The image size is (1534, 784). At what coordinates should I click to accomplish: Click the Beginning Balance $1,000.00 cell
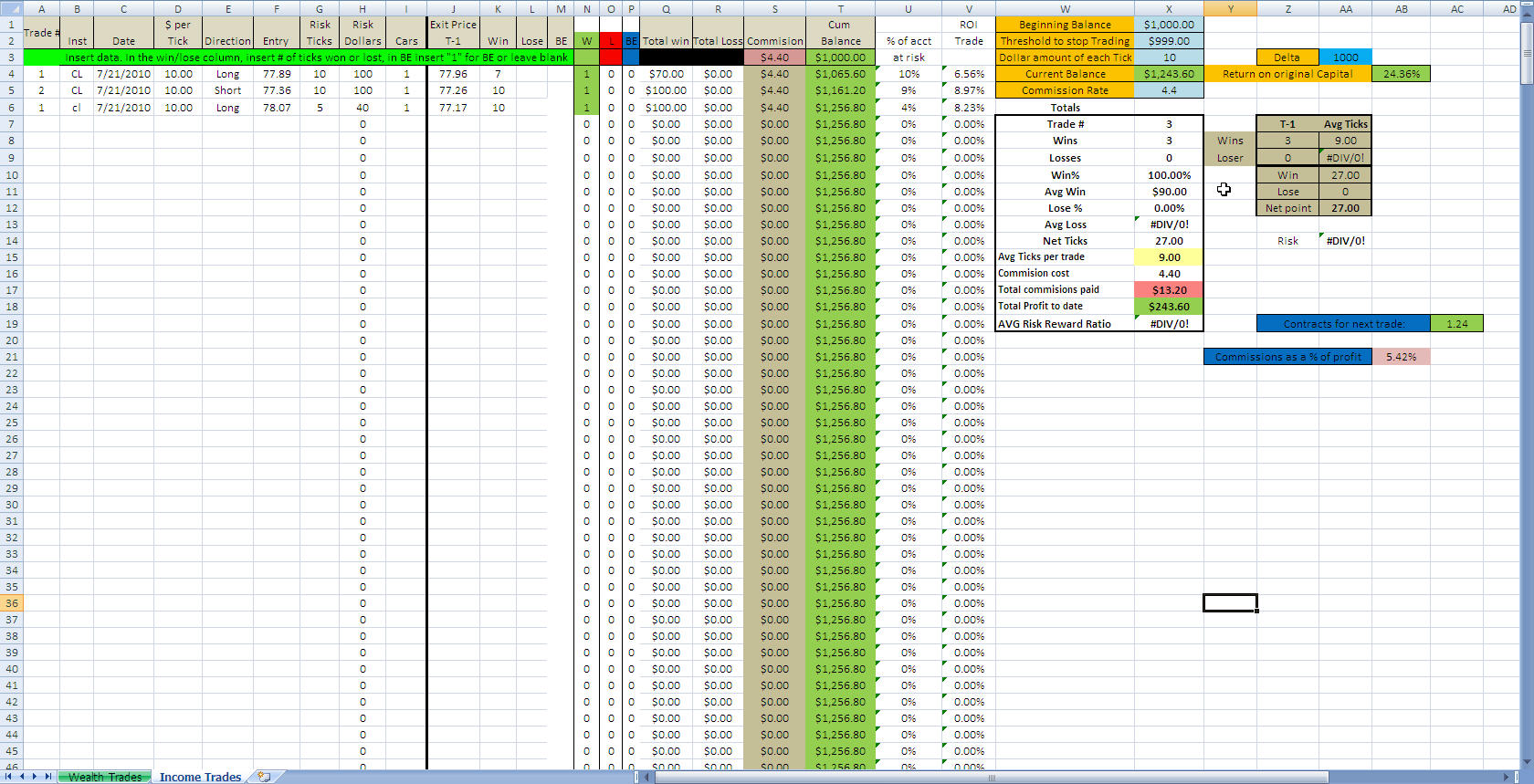click(x=1169, y=25)
